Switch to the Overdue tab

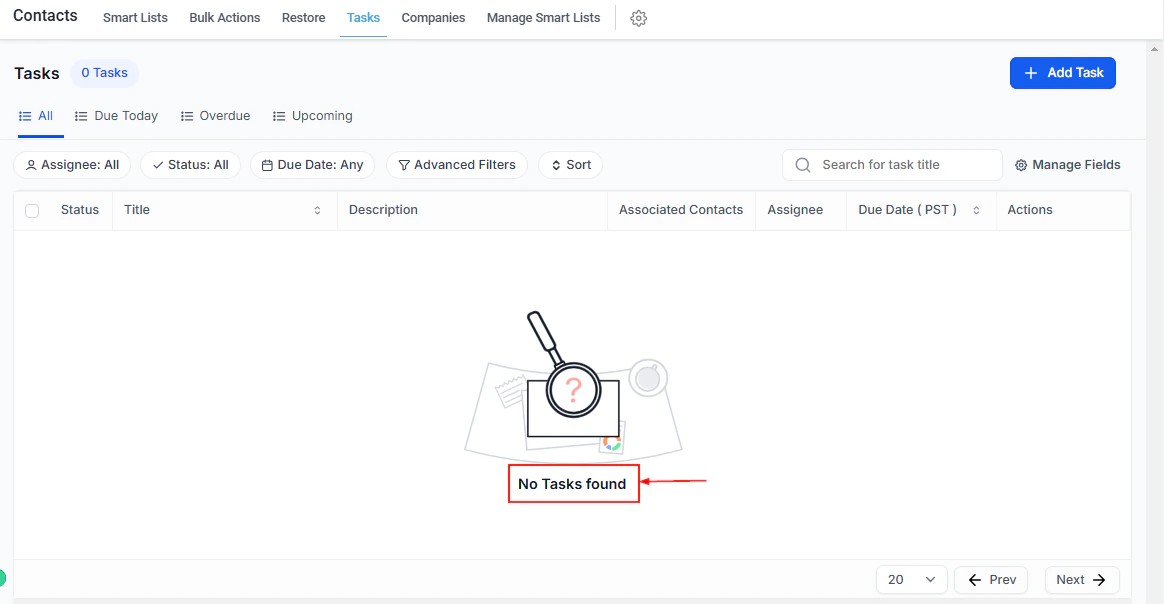224,116
